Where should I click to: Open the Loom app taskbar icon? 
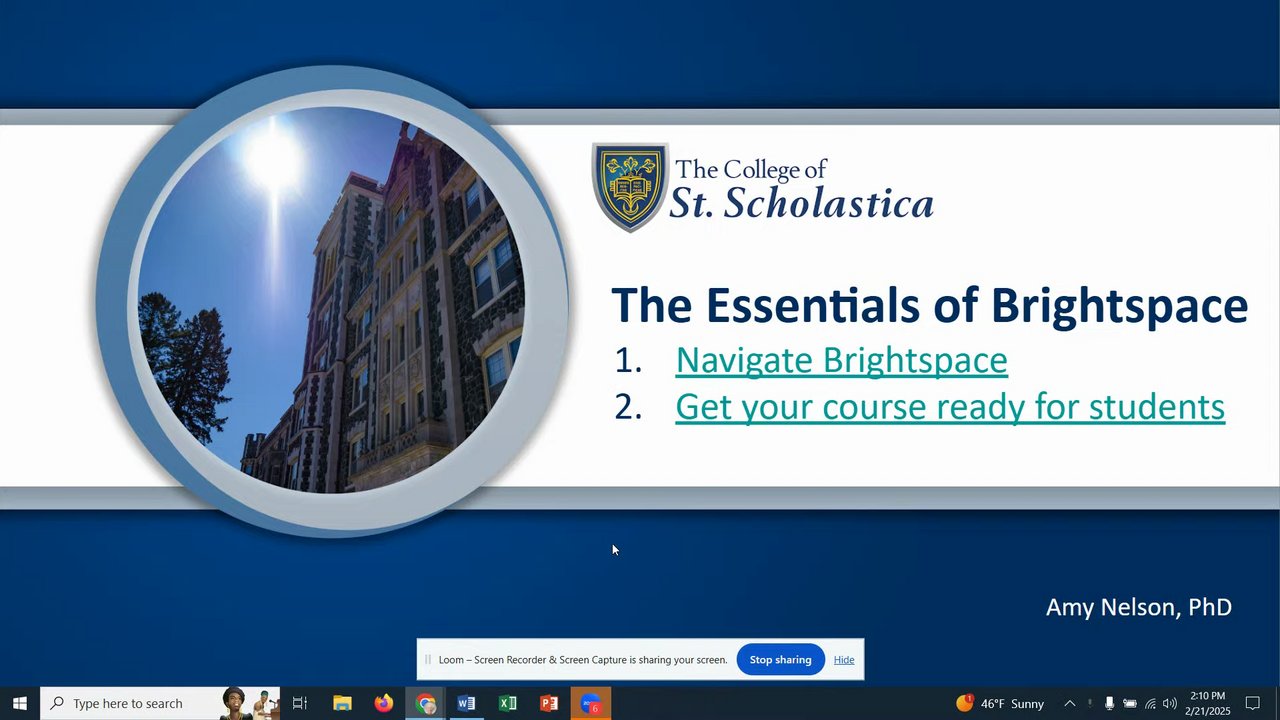coord(591,703)
